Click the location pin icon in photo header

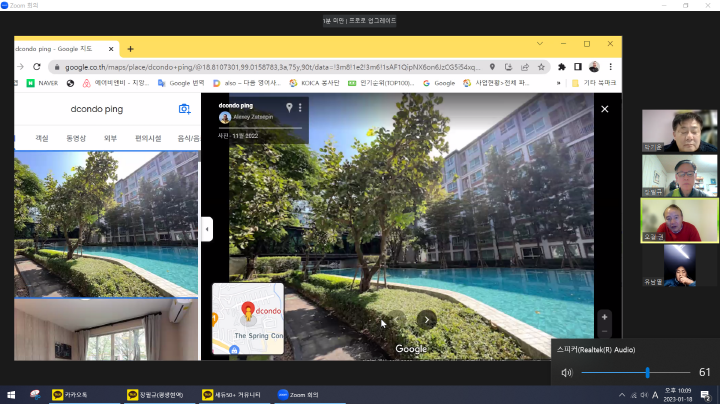[x=289, y=107]
